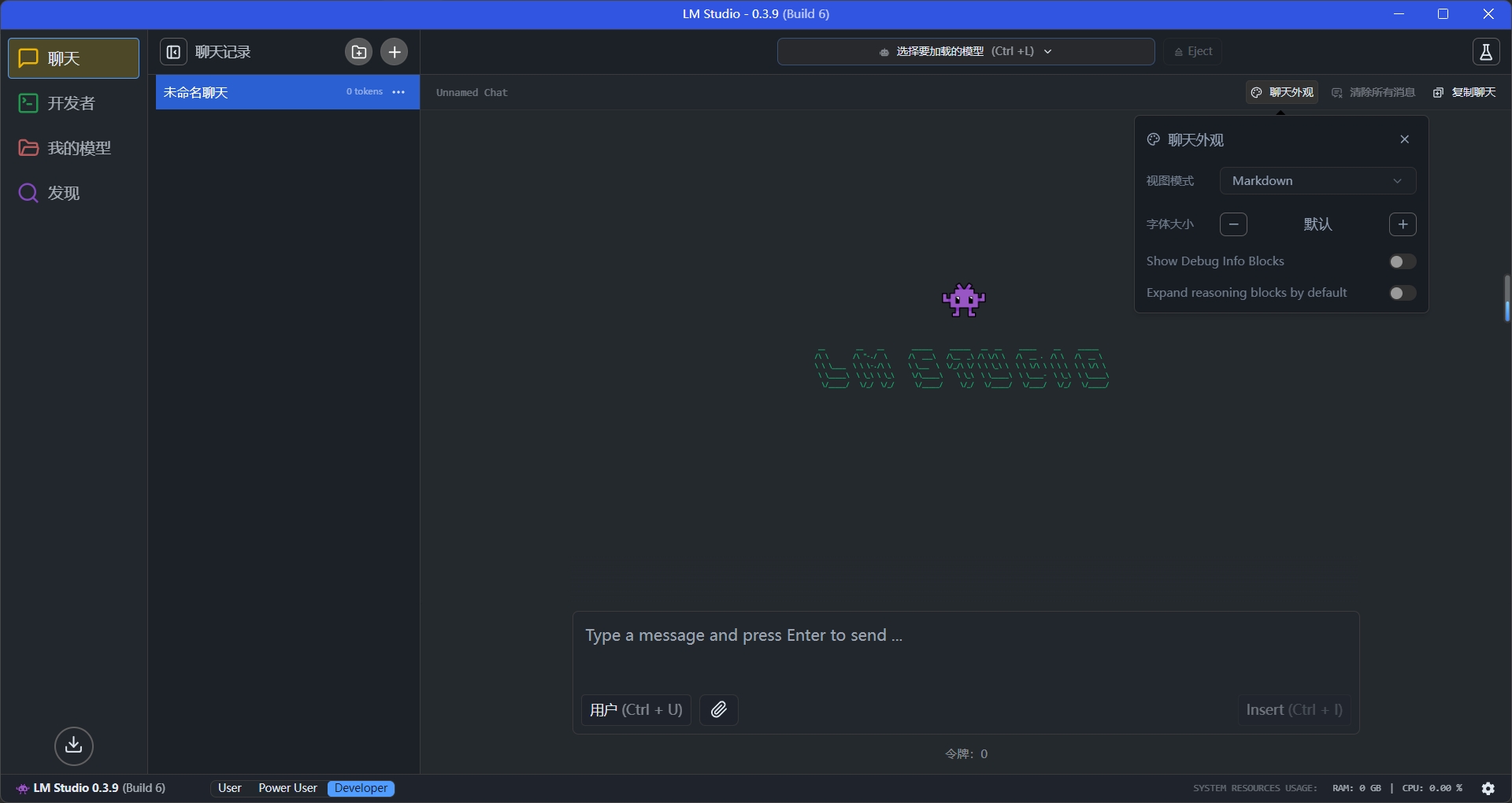Open the 开发者 (Developer) section

tap(73, 103)
